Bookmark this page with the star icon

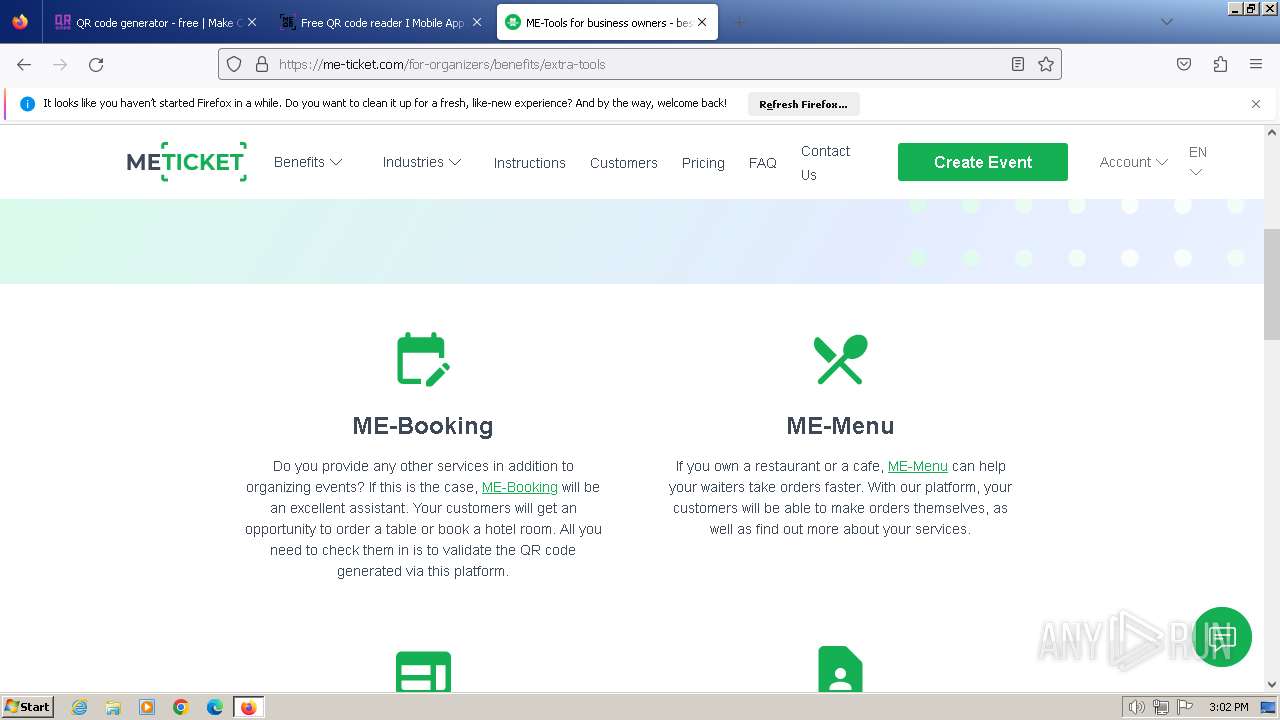click(1046, 64)
